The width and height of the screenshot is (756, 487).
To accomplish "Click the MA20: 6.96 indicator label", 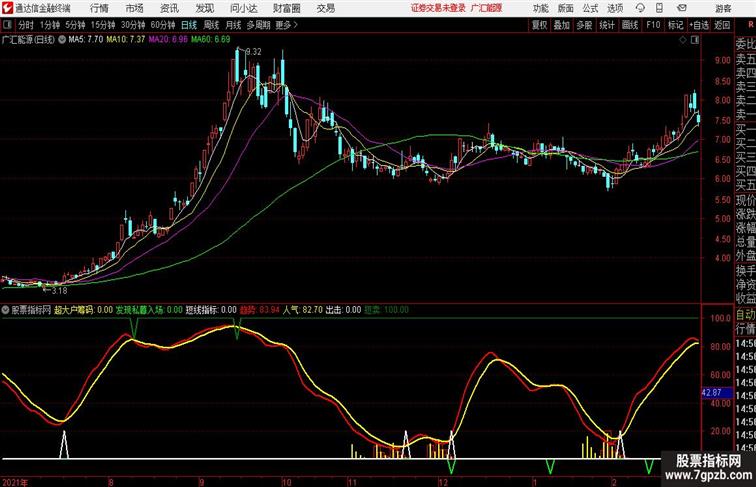I will [168, 40].
